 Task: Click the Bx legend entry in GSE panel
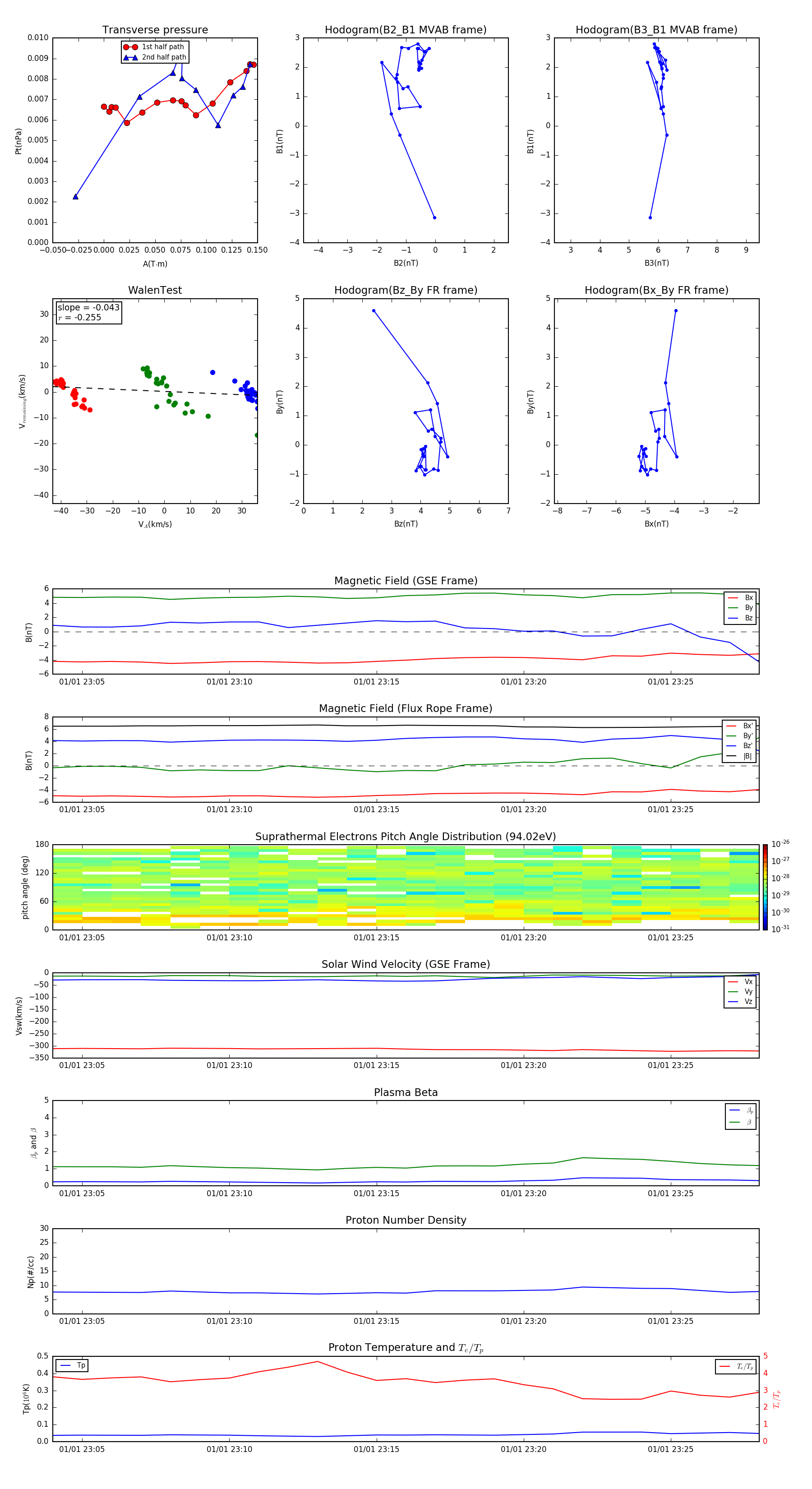[x=741, y=598]
